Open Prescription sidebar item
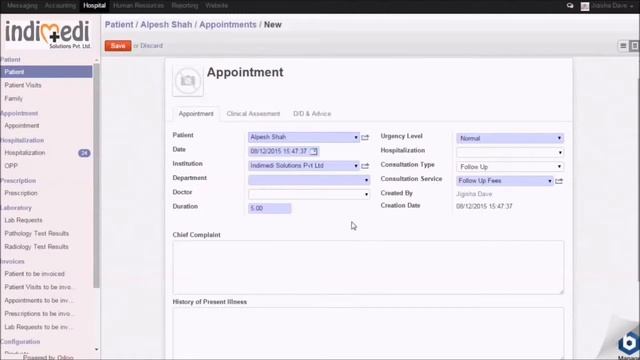 (21, 193)
